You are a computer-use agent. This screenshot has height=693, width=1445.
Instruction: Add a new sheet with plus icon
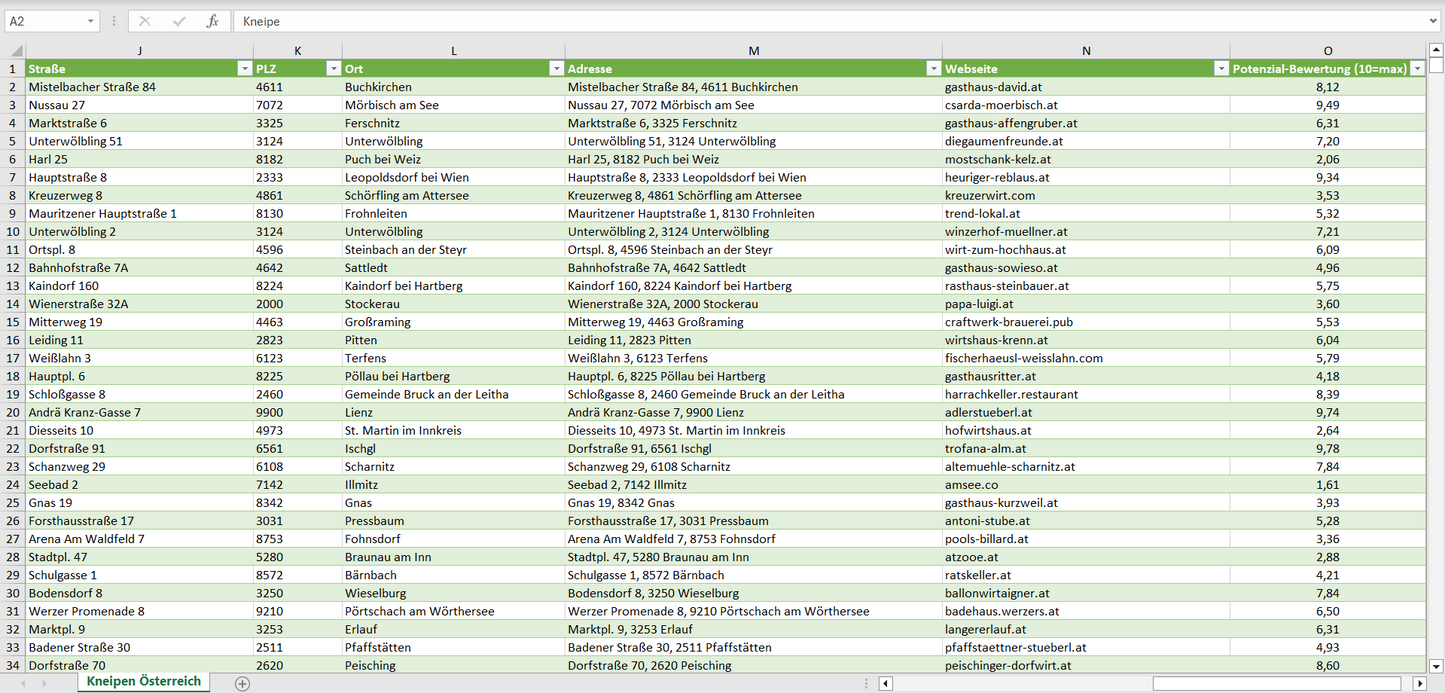click(242, 684)
